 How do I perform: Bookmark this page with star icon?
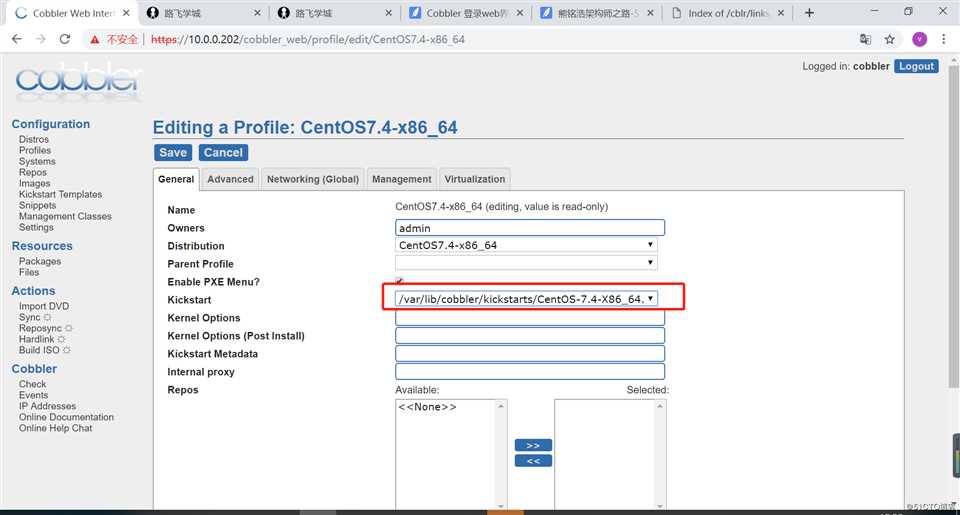[x=890, y=39]
